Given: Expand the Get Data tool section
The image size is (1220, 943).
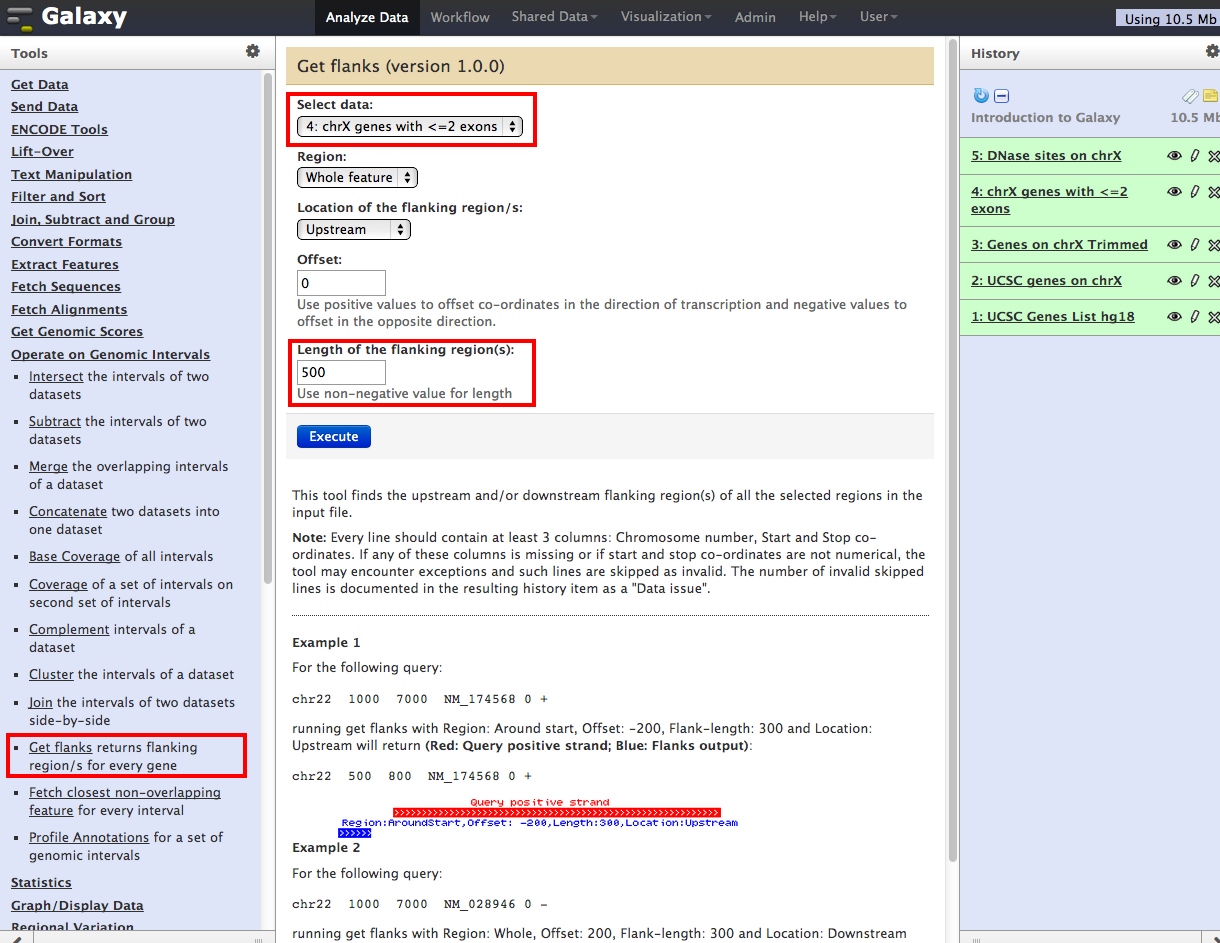Looking at the screenshot, I should click(x=40, y=85).
